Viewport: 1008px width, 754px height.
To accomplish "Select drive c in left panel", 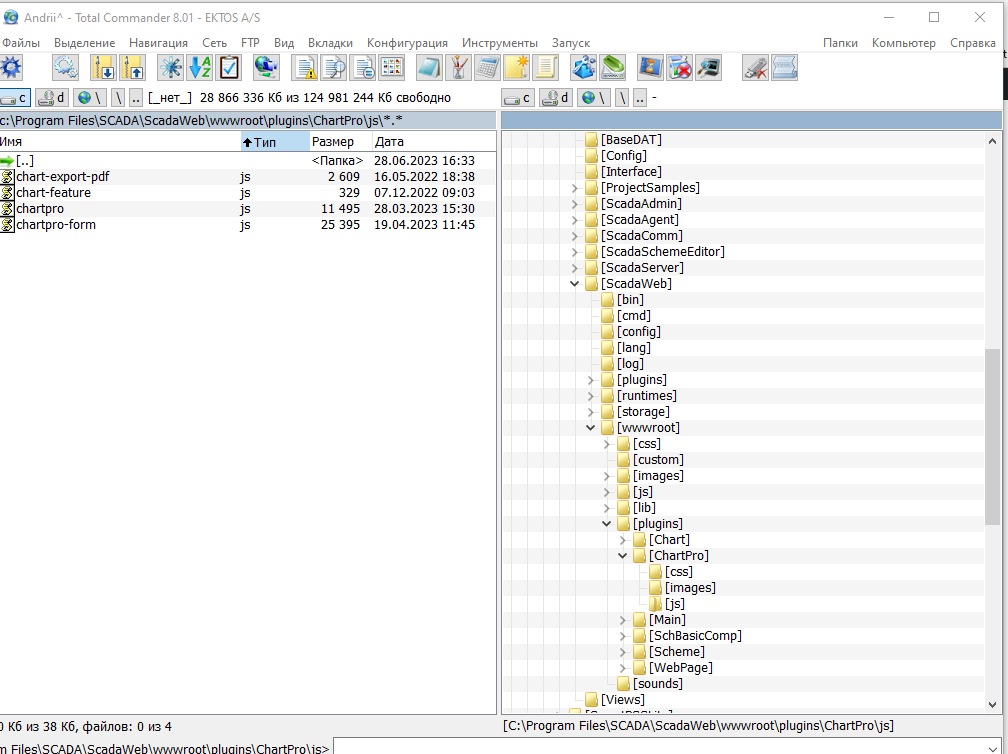I will click(x=15, y=98).
